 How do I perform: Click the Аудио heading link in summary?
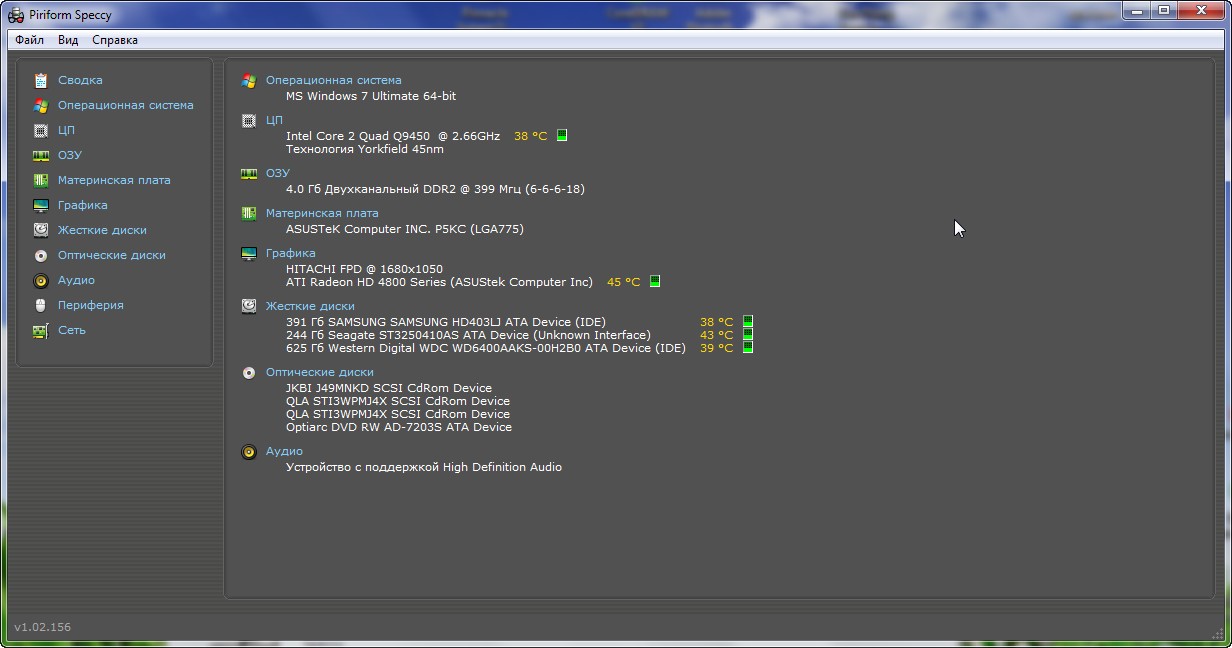click(x=284, y=451)
